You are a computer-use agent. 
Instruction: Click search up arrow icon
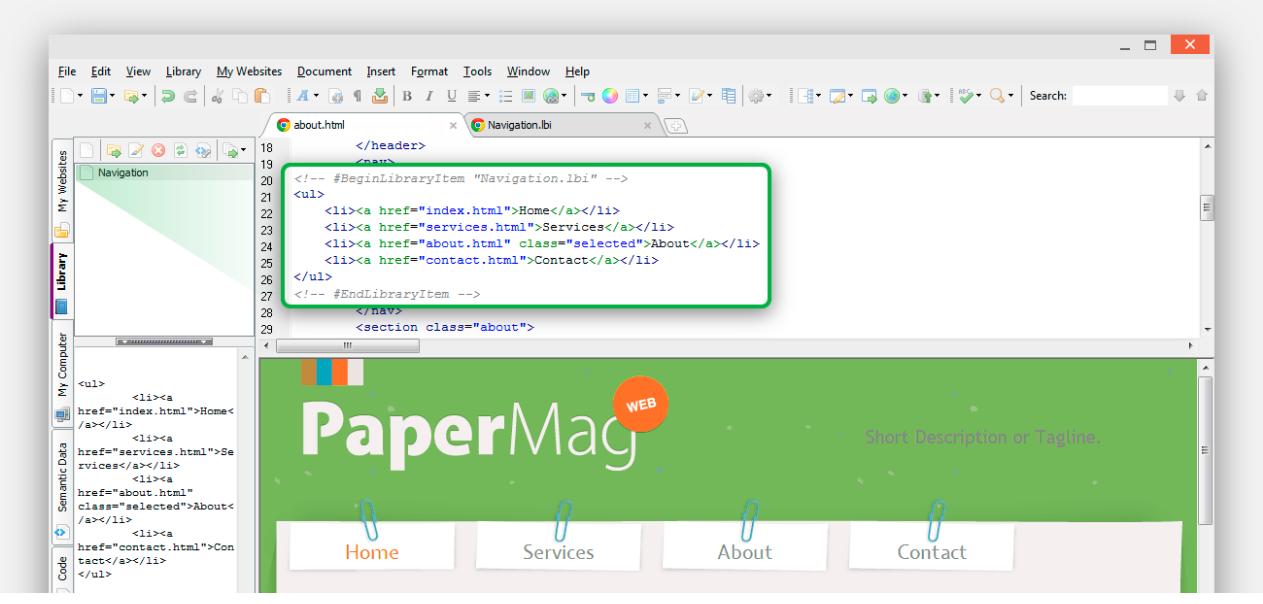(x=1202, y=96)
